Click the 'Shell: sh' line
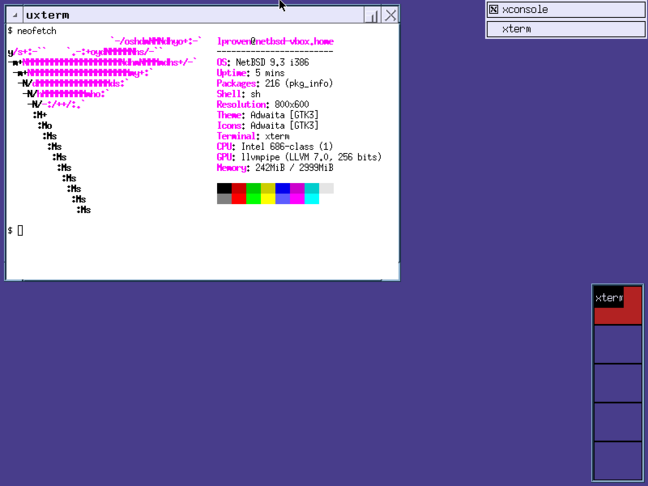The image size is (648, 486). (238, 94)
